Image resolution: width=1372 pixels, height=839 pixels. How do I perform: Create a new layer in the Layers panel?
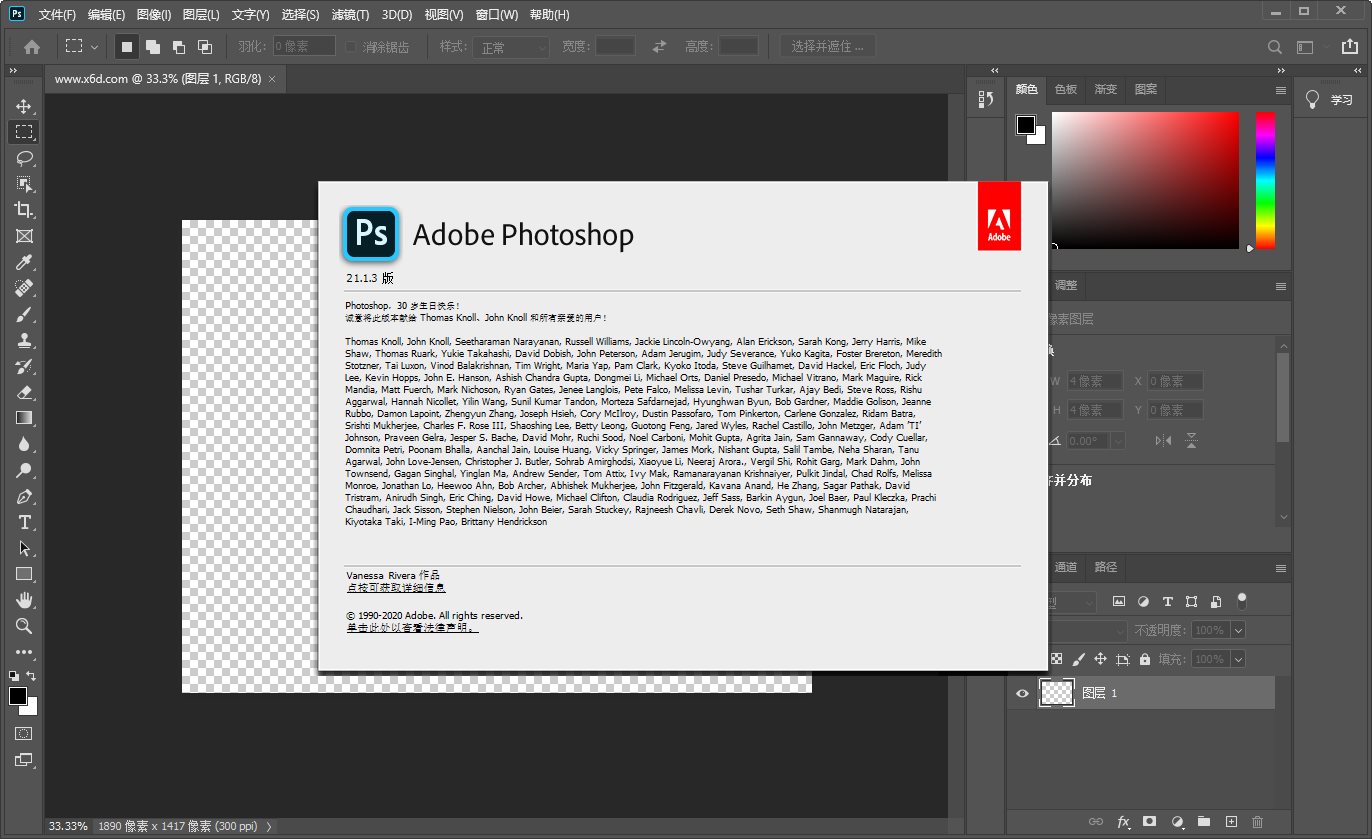(1230, 820)
